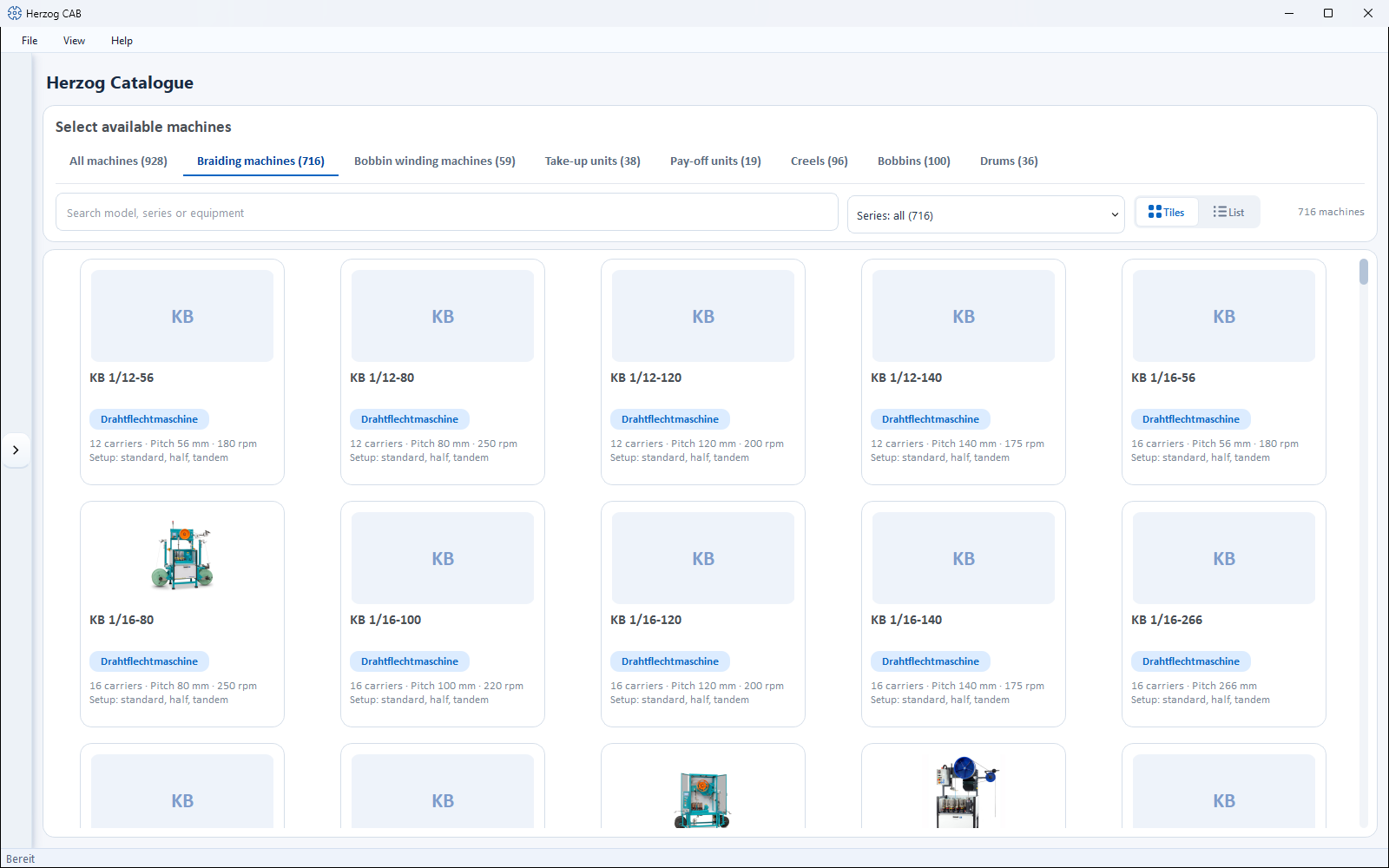Select KB 1/16-100 placeholder thumbnail
The width and height of the screenshot is (1389, 868).
(x=443, y=558)
